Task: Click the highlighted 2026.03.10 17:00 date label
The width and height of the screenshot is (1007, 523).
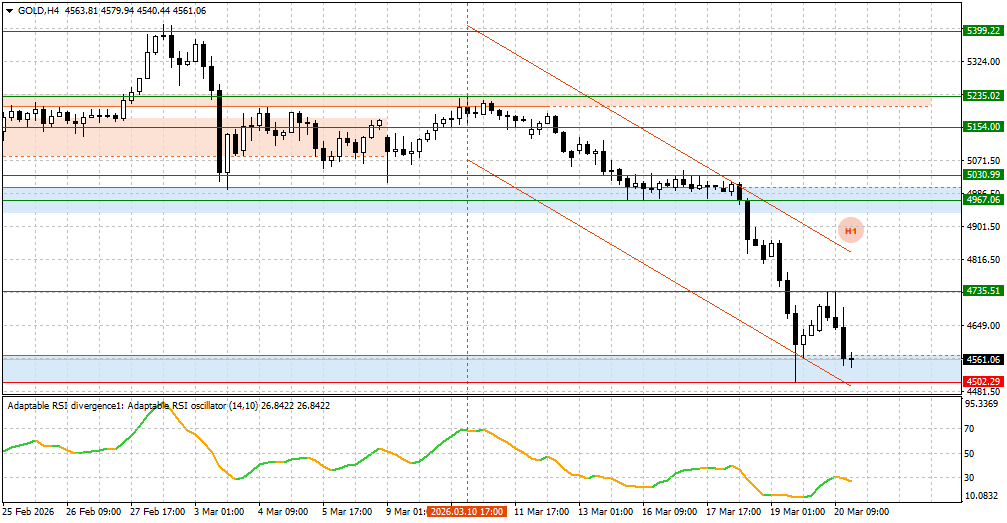Action: [468, 511]
